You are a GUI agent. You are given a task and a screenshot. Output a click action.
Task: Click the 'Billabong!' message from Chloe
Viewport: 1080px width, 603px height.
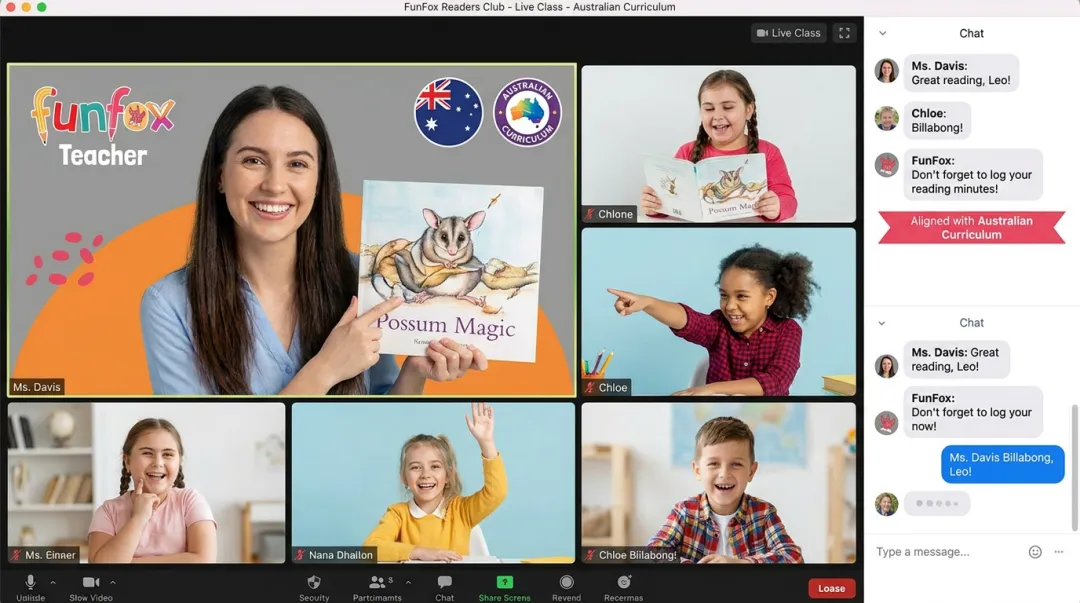click(937, 121)
